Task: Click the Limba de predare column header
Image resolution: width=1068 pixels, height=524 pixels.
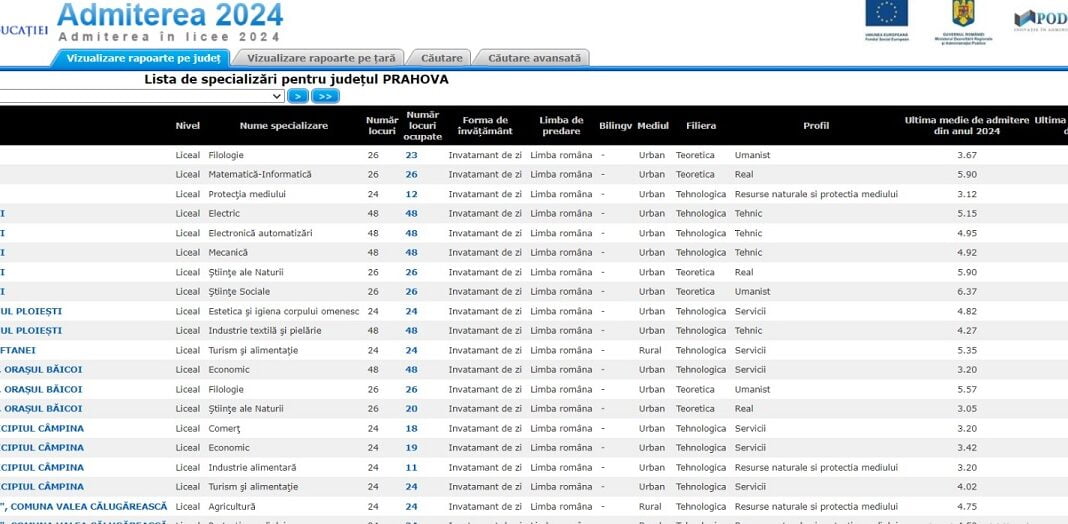Action: (x=561, y=125)
